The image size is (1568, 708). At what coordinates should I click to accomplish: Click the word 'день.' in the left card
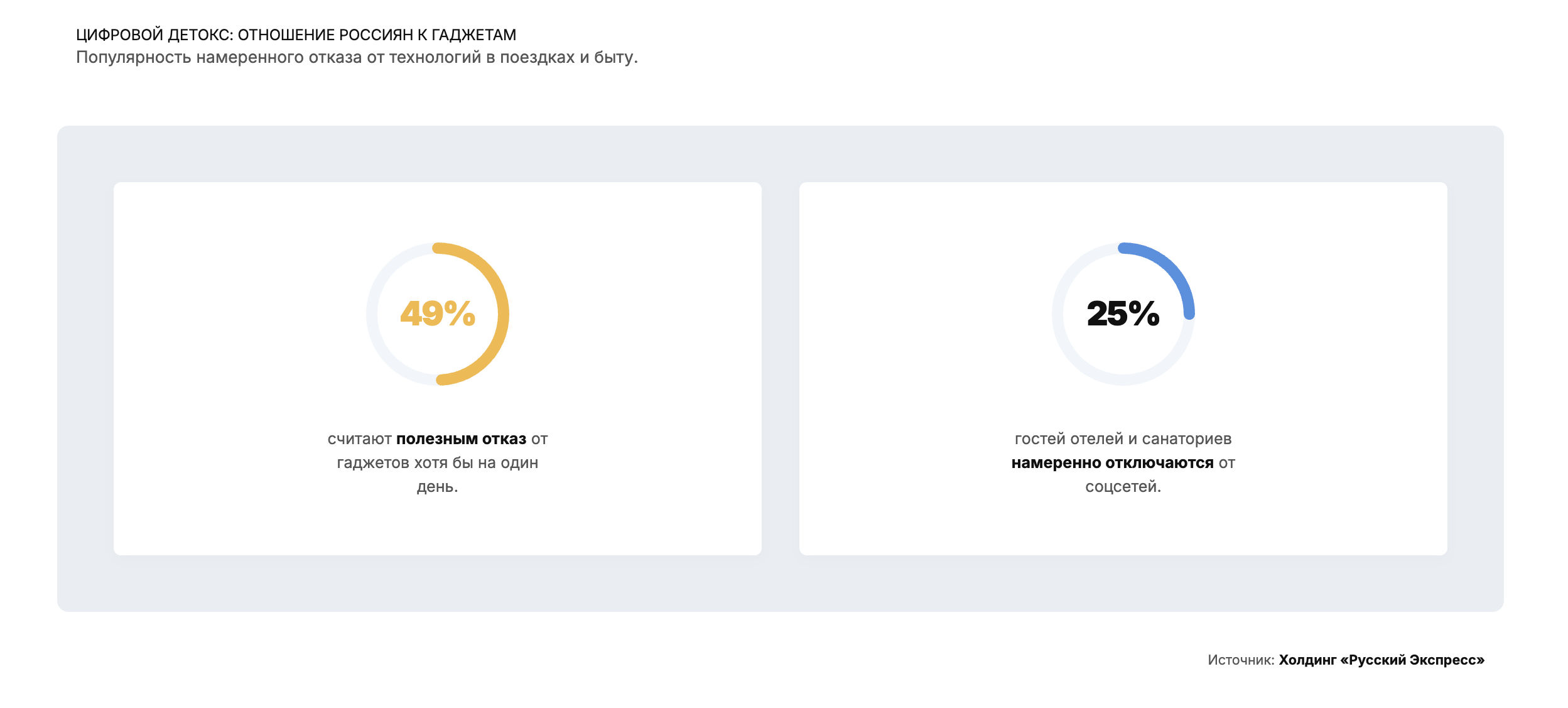438,487
